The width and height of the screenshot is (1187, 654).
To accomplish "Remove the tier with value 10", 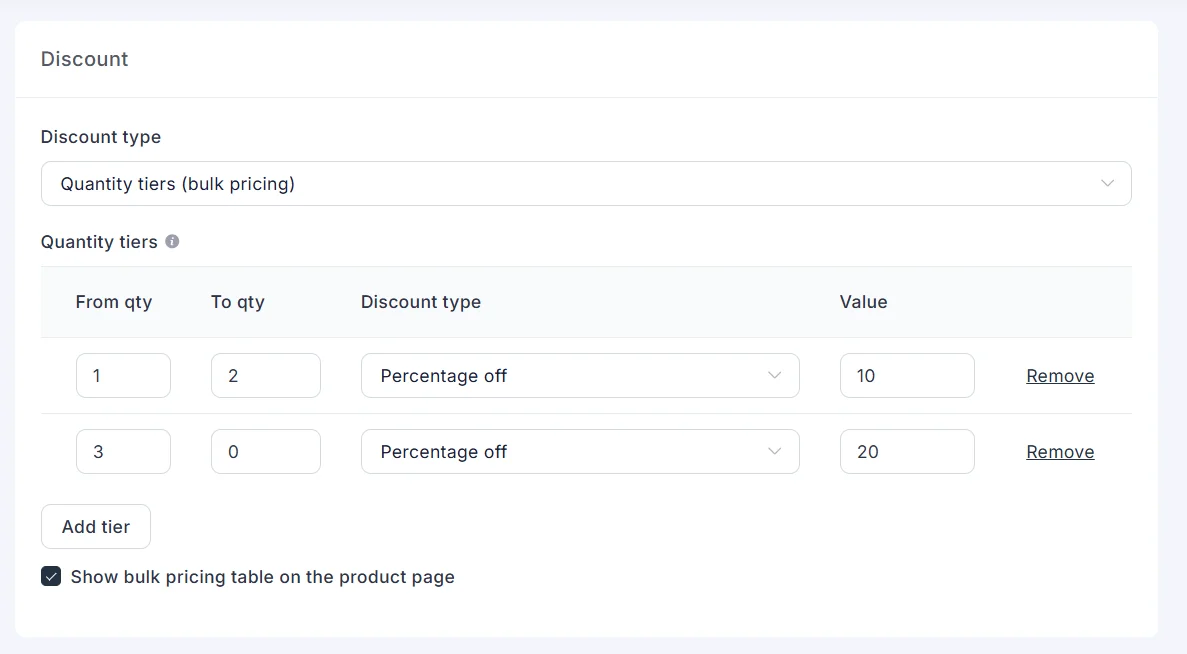I will click(1060, 375).
